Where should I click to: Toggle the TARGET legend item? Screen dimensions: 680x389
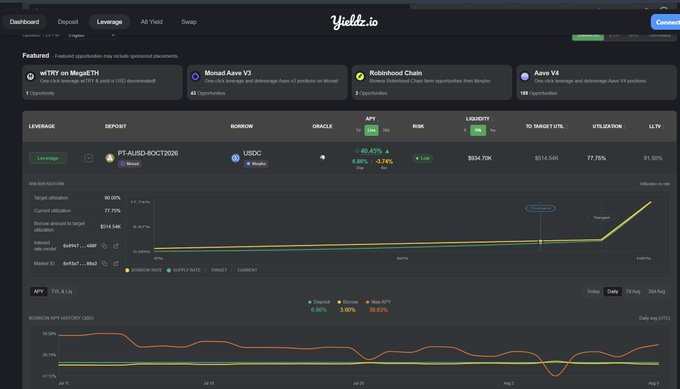coord(219,270)
